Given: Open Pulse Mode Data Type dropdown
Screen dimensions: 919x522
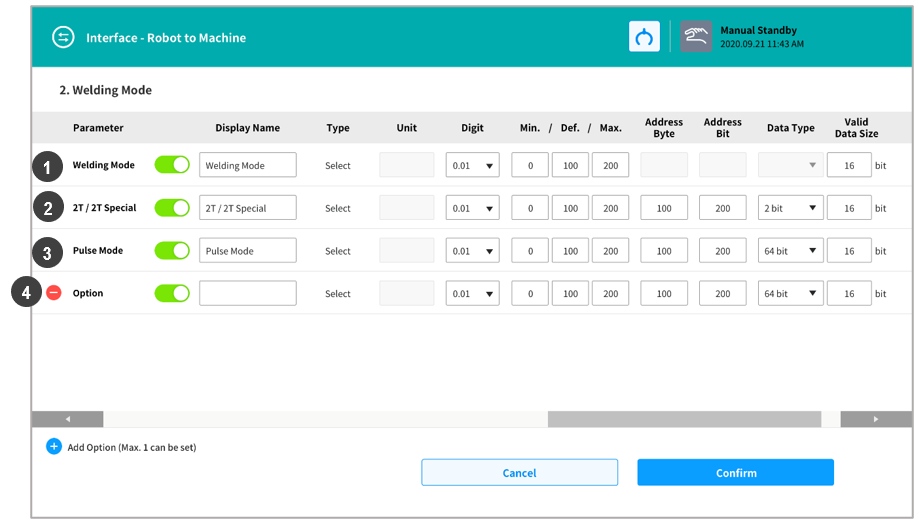Looking at the screenshot, I should click(790, 251).
